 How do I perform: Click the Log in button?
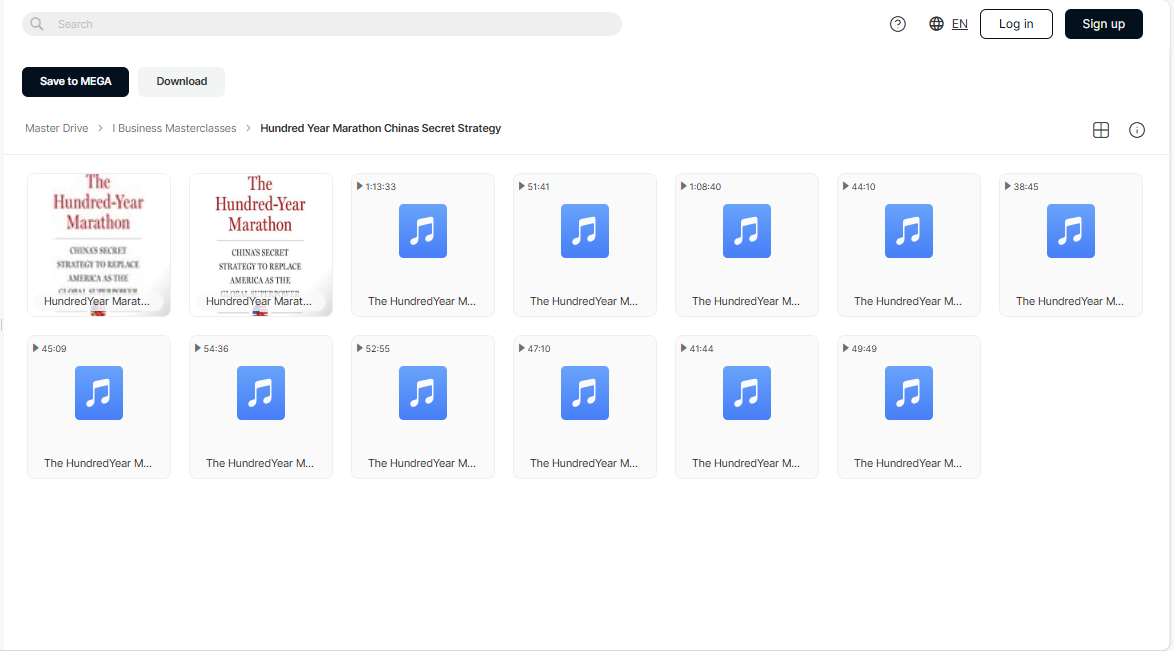pyautogui.click(x=1016, y=24)
